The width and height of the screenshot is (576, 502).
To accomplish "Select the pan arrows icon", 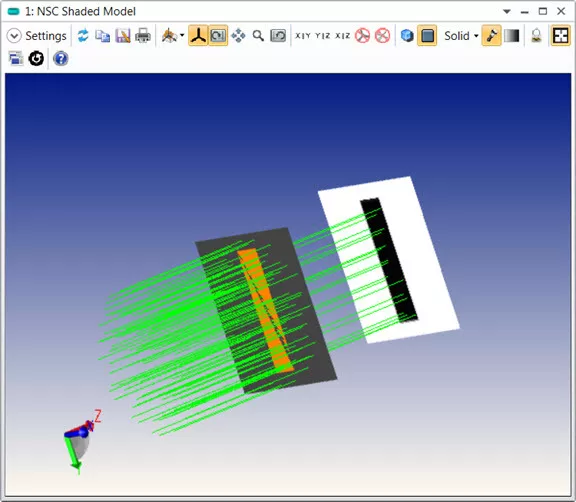I will tap(238, 36).
